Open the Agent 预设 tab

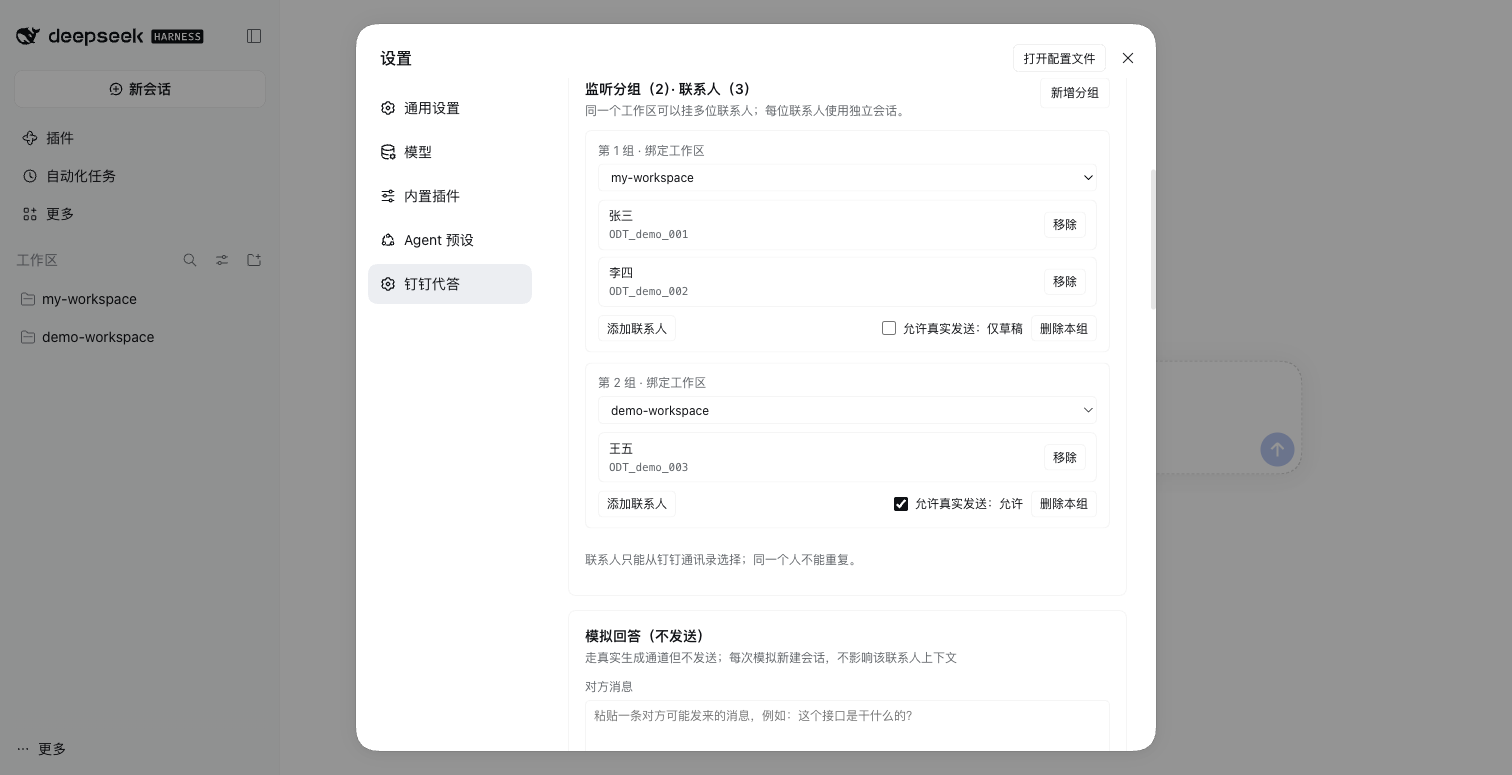450,240
